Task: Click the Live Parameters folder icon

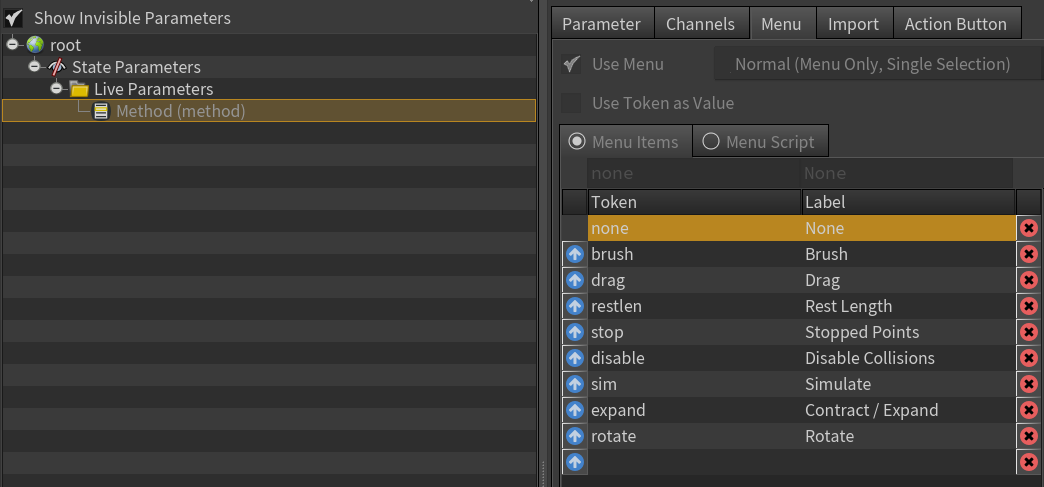Action: coord(79,89)
